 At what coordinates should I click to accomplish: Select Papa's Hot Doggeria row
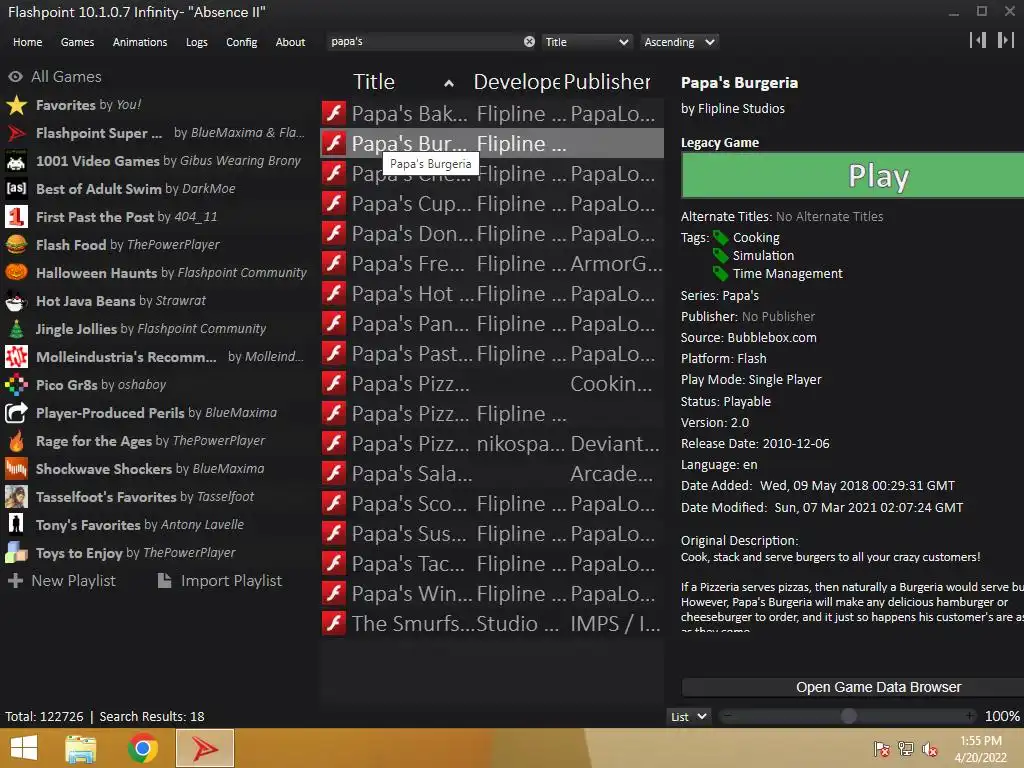(492, 293)
